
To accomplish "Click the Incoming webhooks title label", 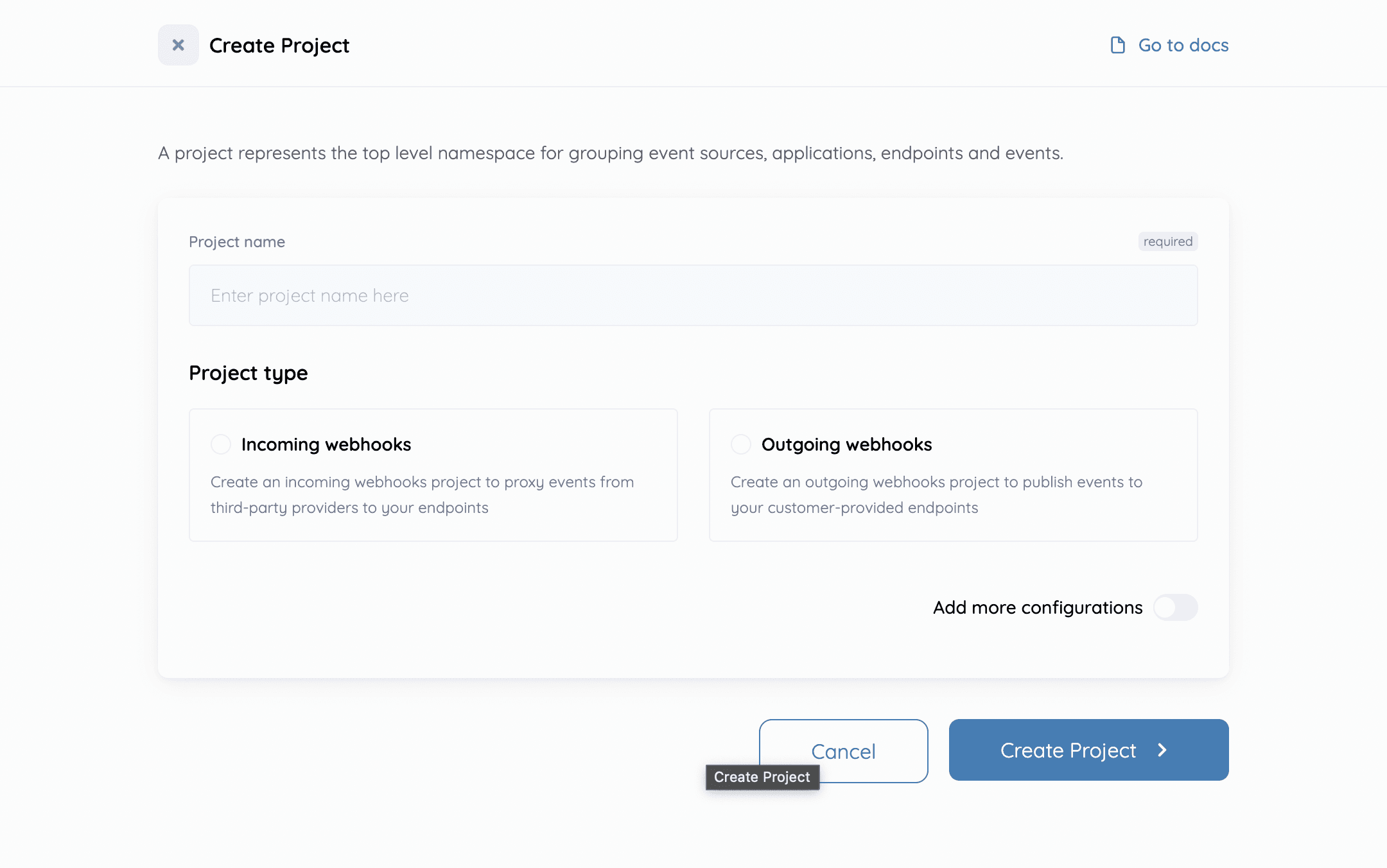I will 326,444.
